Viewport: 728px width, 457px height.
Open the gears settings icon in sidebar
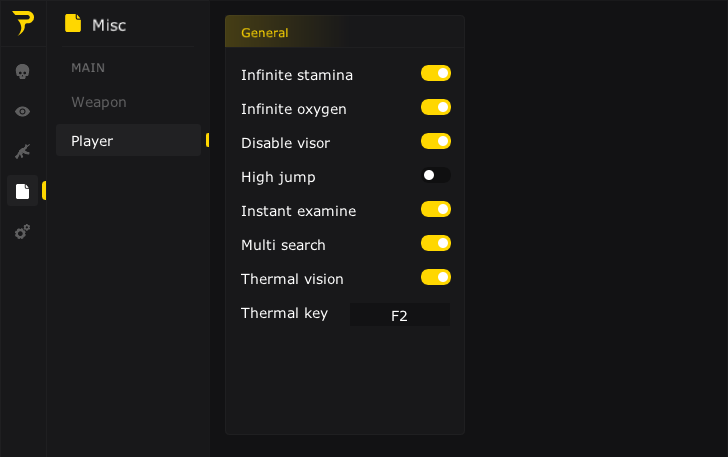[23, 231]
